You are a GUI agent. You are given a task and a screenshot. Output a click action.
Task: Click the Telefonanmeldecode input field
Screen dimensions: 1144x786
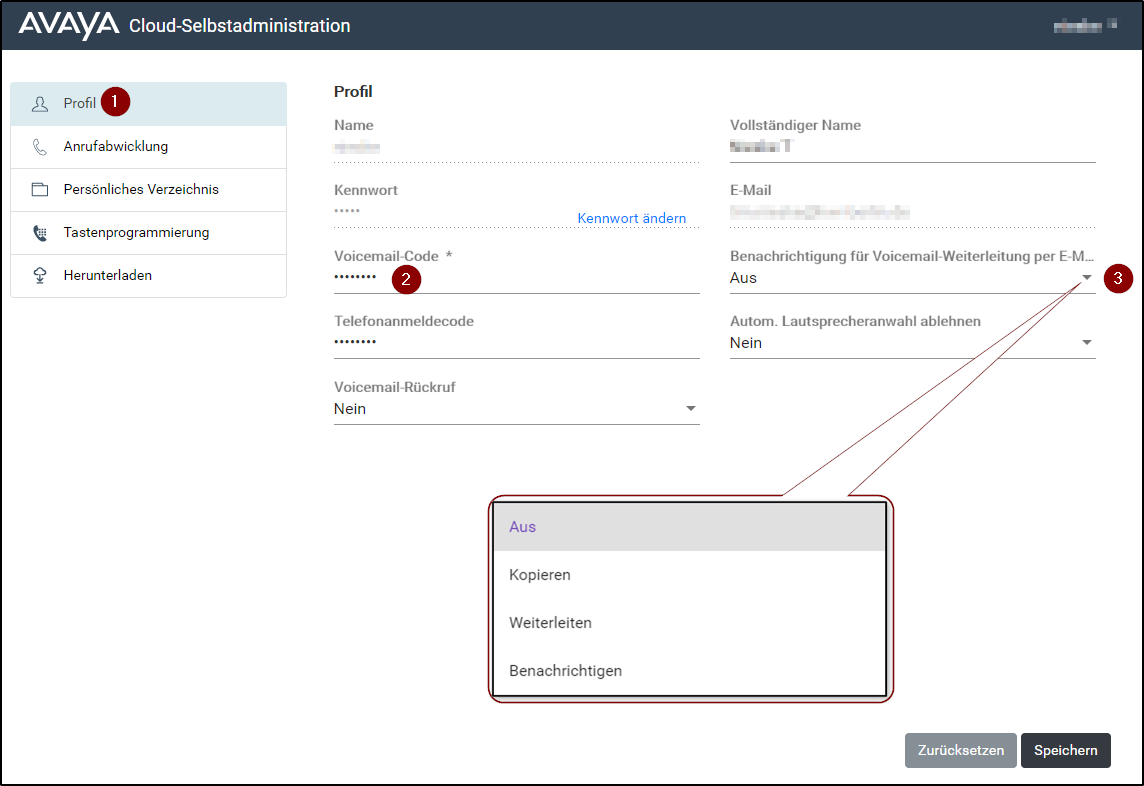(517, 343)
